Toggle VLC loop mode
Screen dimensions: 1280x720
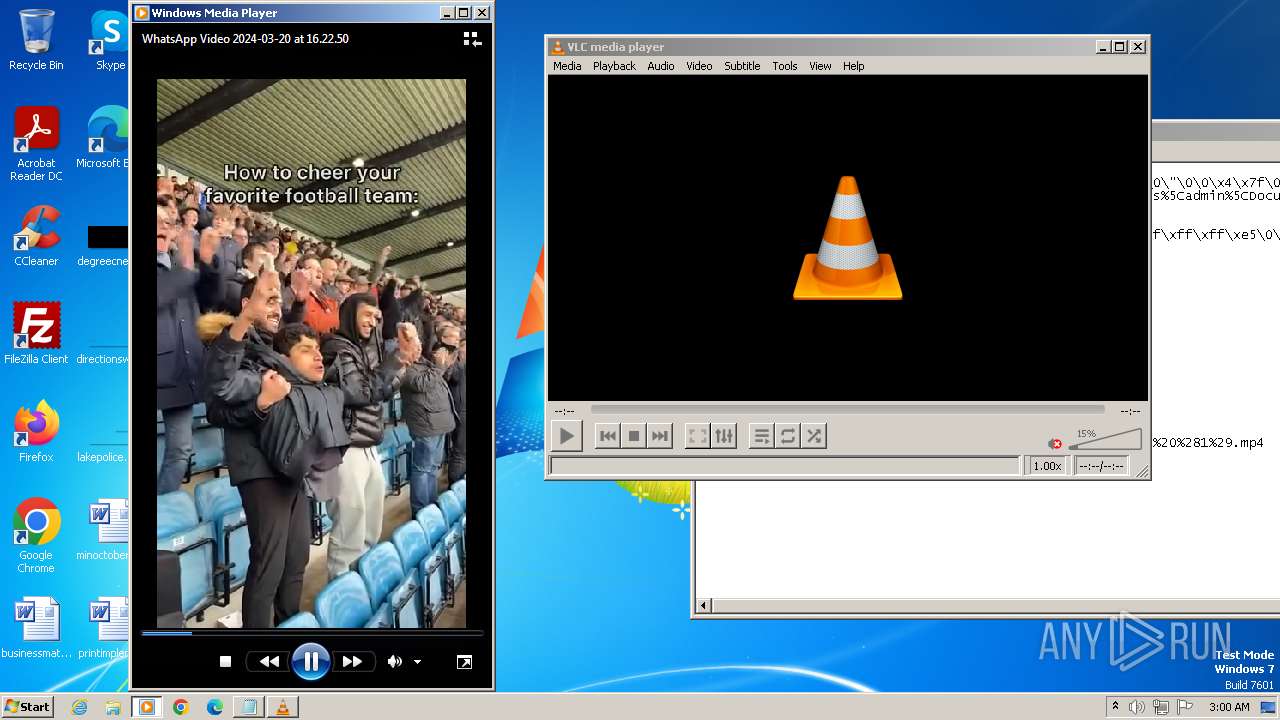coord(788,436)
